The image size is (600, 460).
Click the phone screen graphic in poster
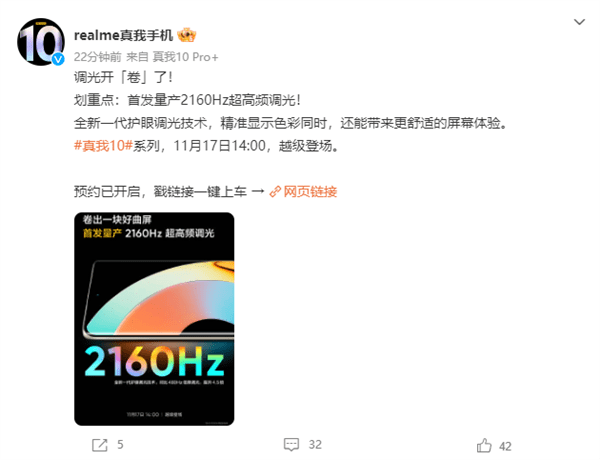(159, 299)
